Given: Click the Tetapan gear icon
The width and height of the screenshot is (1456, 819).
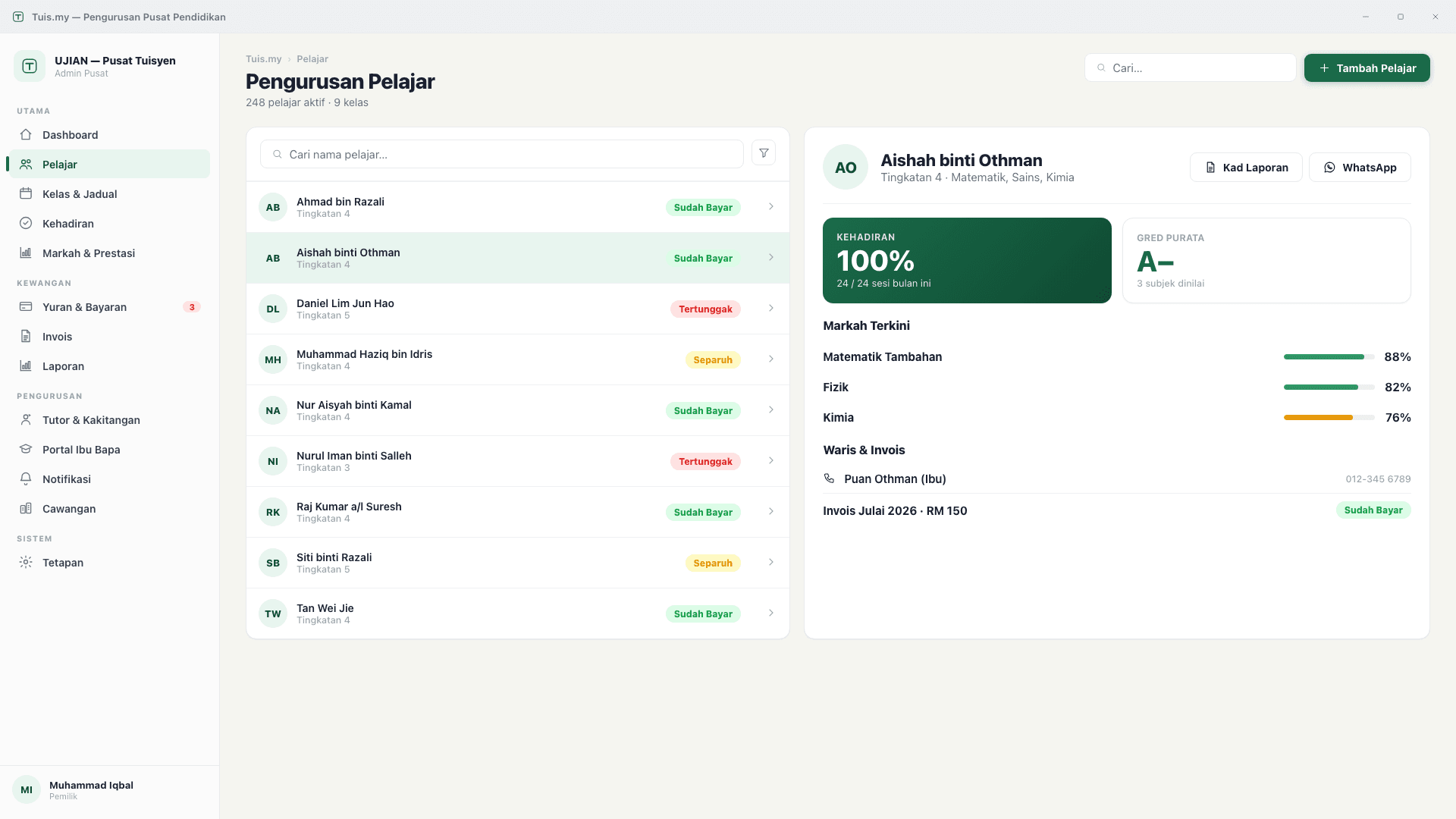Looking at the screenshot, I should point(26,562).
